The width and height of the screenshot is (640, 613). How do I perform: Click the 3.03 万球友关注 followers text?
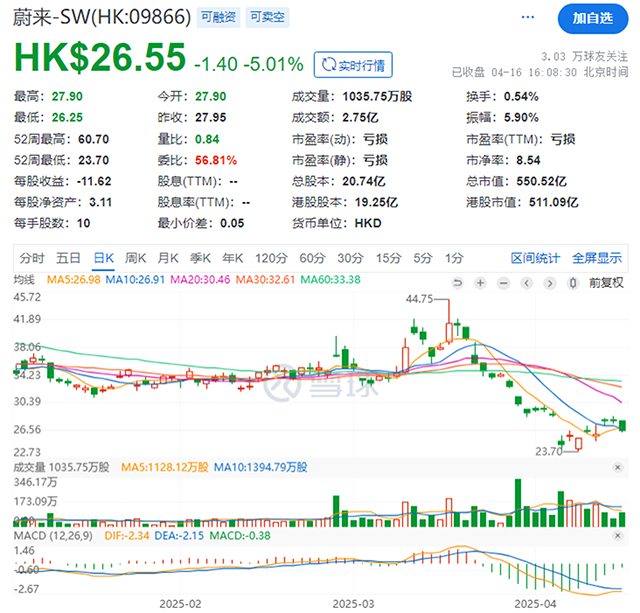pyautogui.click(x=584, y=56)
